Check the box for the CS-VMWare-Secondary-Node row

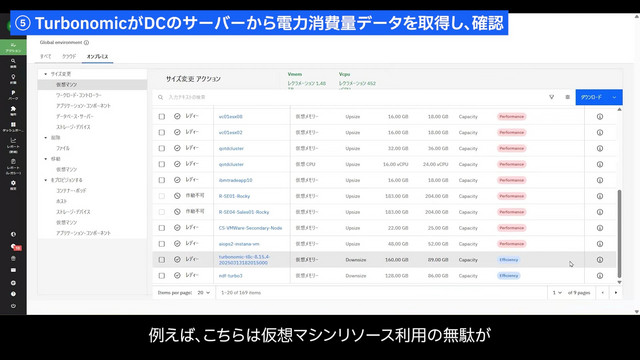162,228
